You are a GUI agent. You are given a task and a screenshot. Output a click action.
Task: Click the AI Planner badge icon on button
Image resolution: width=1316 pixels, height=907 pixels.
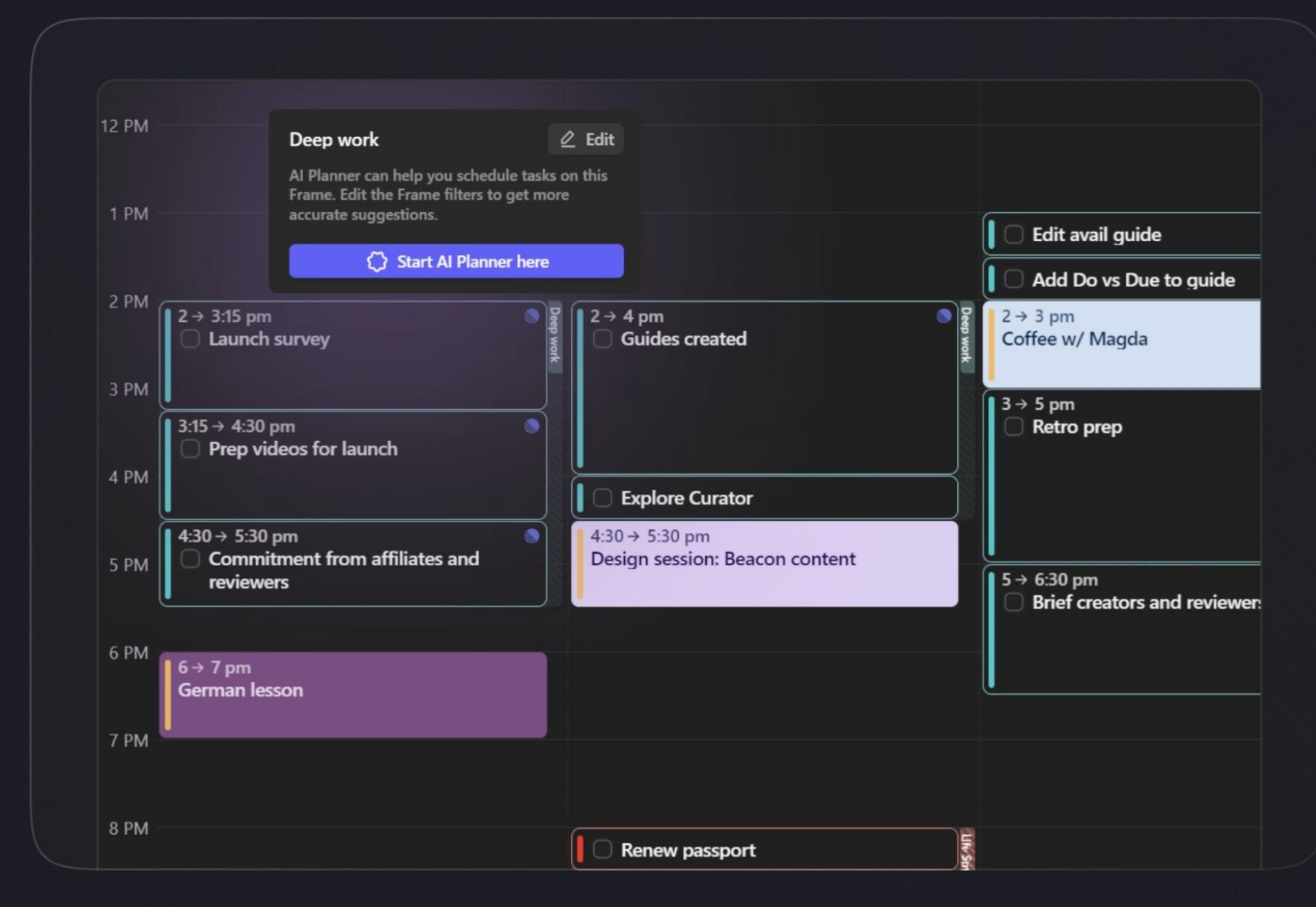pos(377,261)
